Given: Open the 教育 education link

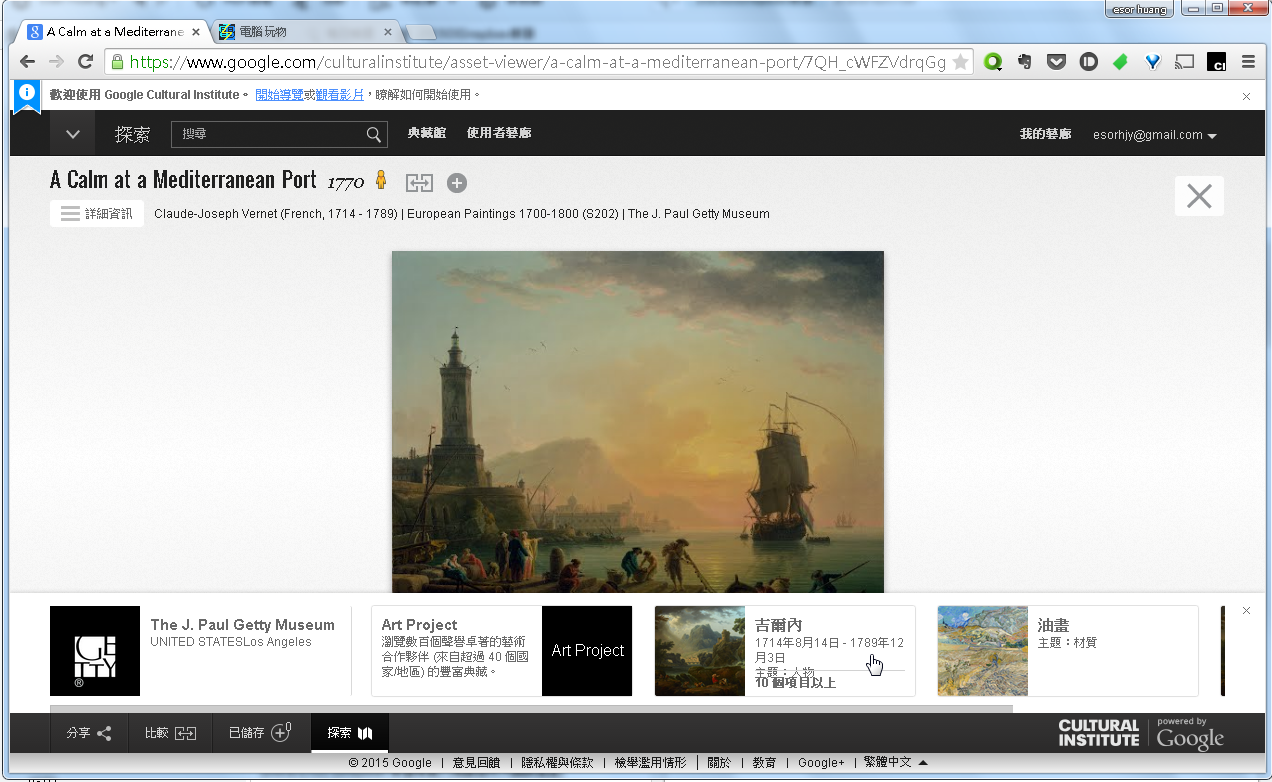Looking at the screenshot, I should pos(764,762).
